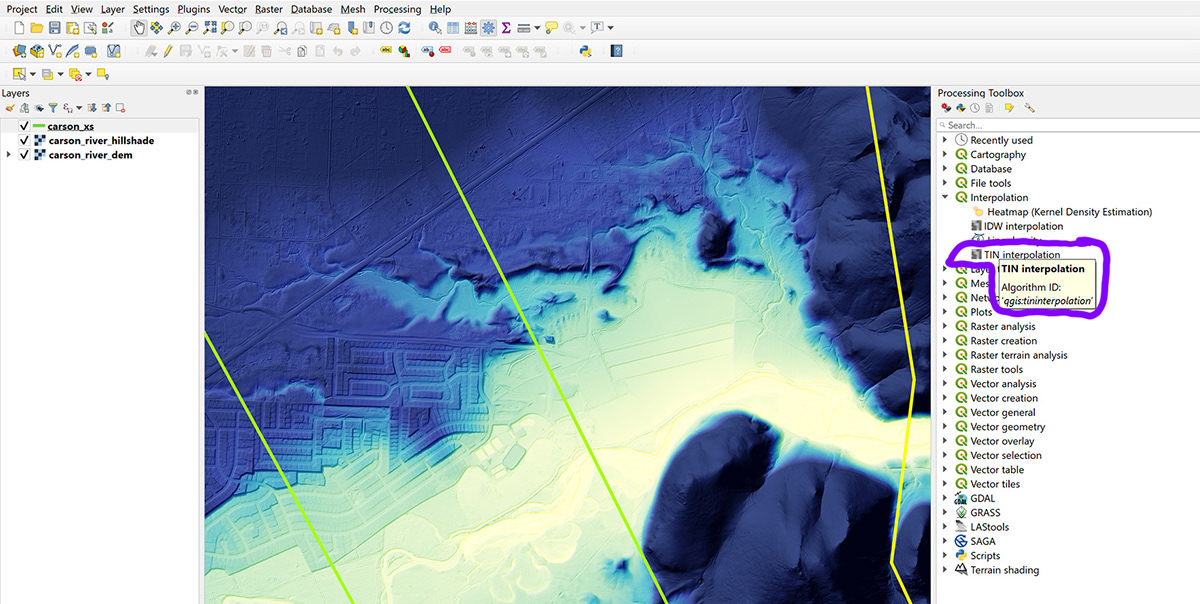Open the Processing Toolbox options wrench icon
The height and width of the screenshot is (604, 1200).
(1030, 107)
